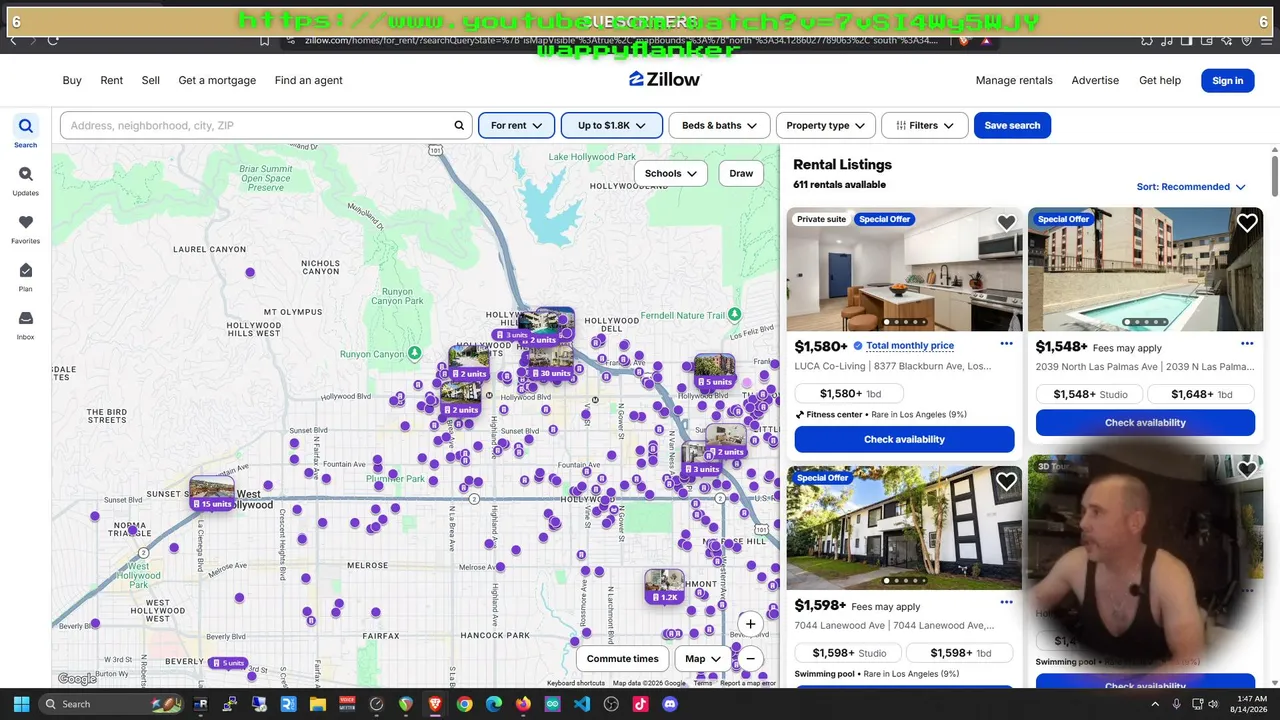The image size is (1280, 720).
Task: Open the Brave Shields icon
Action: pos(966,40)
